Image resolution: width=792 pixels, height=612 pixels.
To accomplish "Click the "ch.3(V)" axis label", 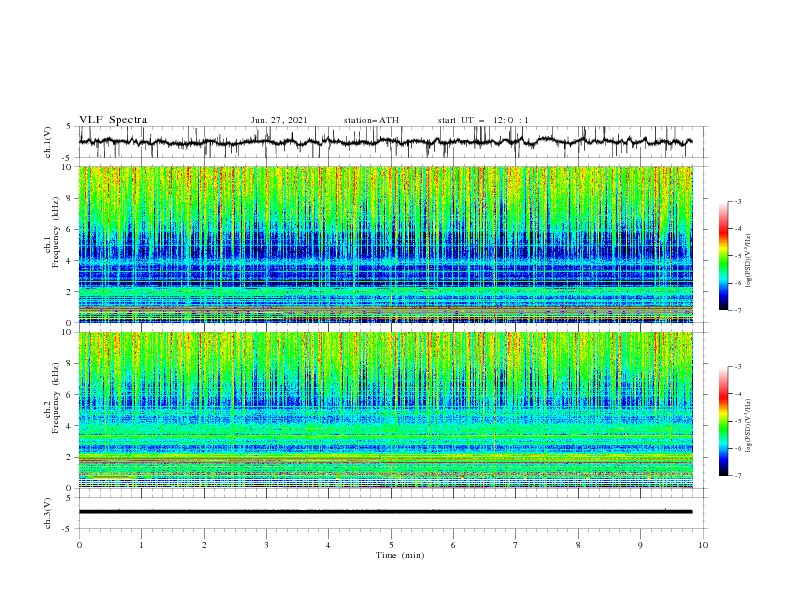I will 47,513.
